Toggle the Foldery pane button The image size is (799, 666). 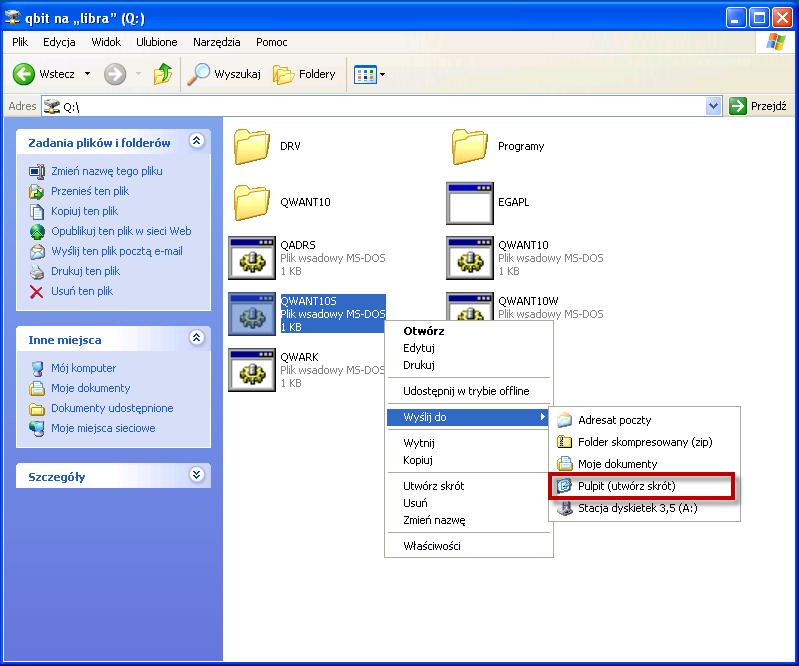[304, 74]
